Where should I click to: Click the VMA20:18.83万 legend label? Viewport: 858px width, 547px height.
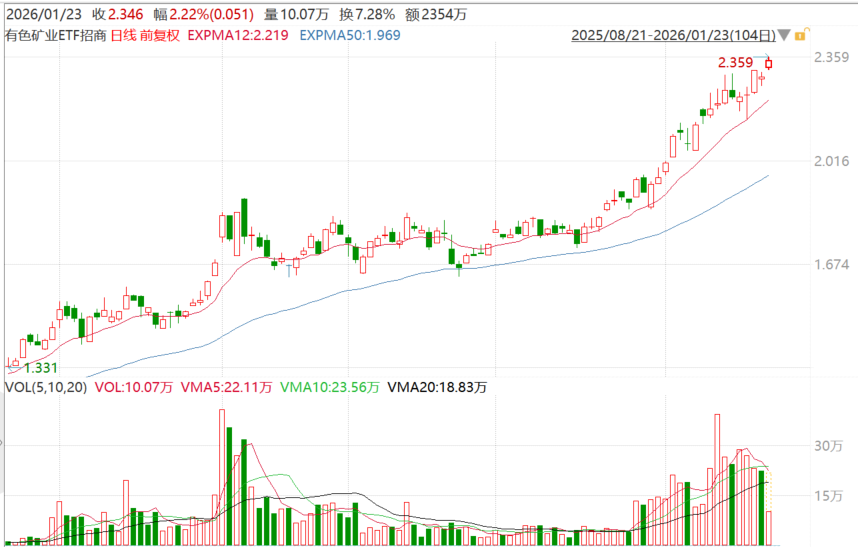436,387
